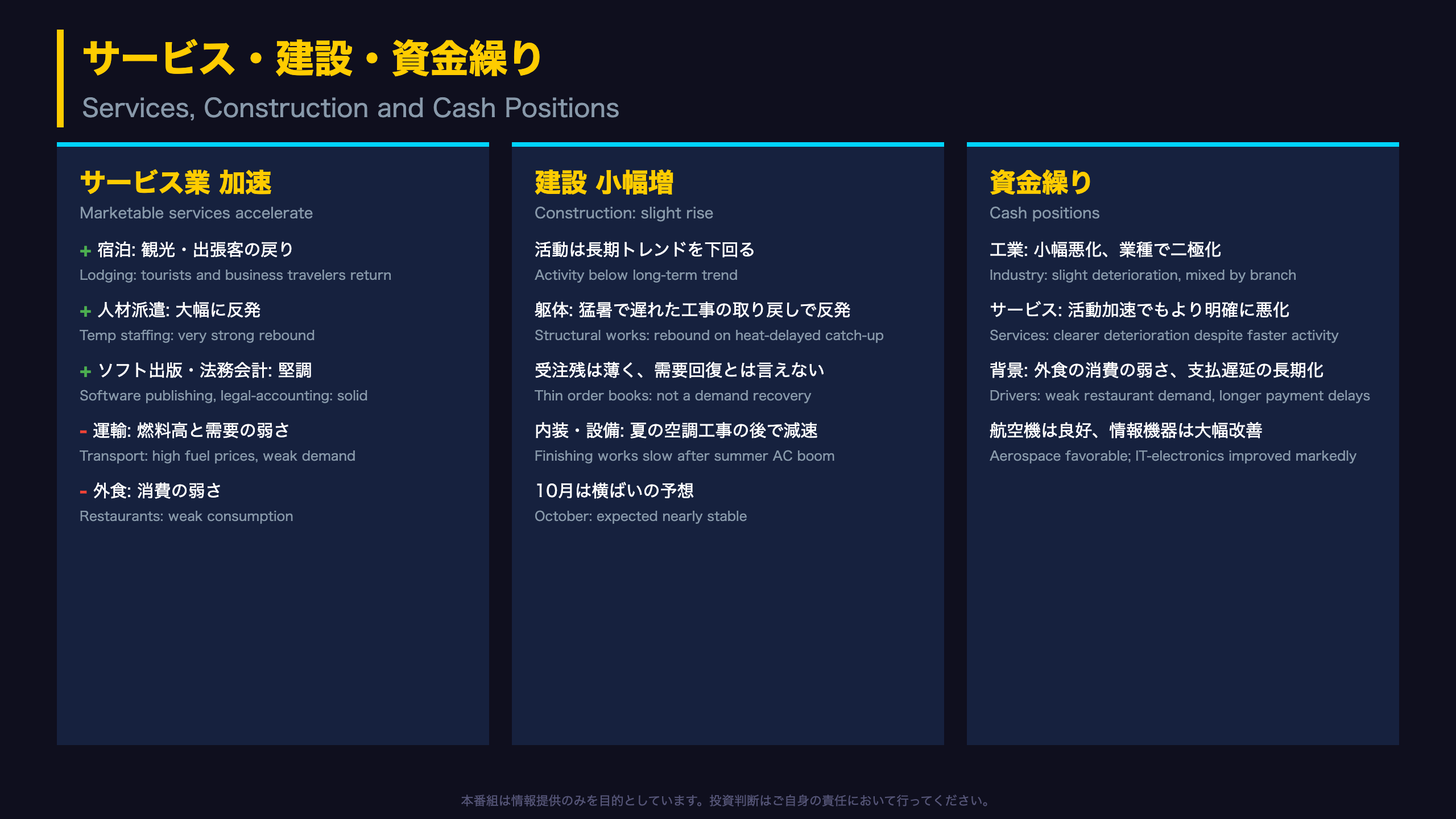Screen dimensions: 1456x819
Task: Select October: expected nearly stable
Action: click(x=641, y=516)
